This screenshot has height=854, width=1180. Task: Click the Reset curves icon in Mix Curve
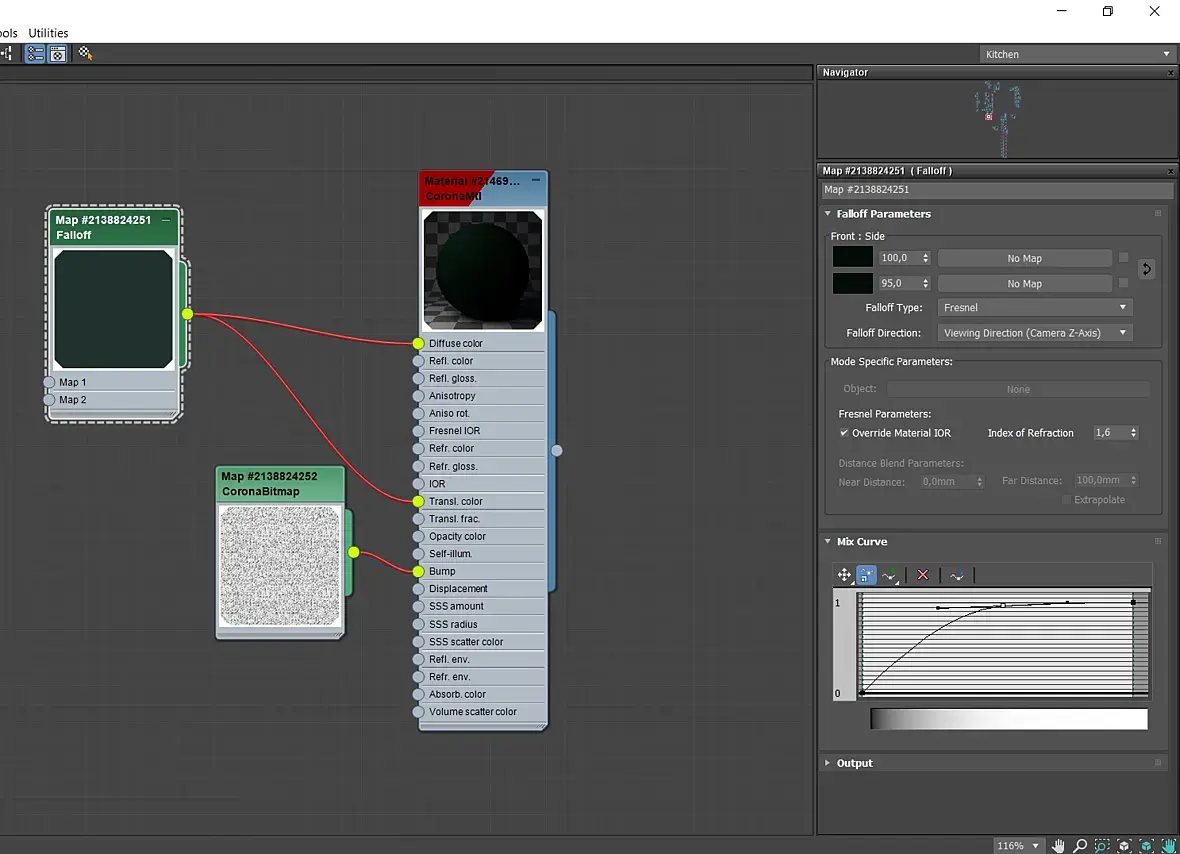[x=957, y=575]
